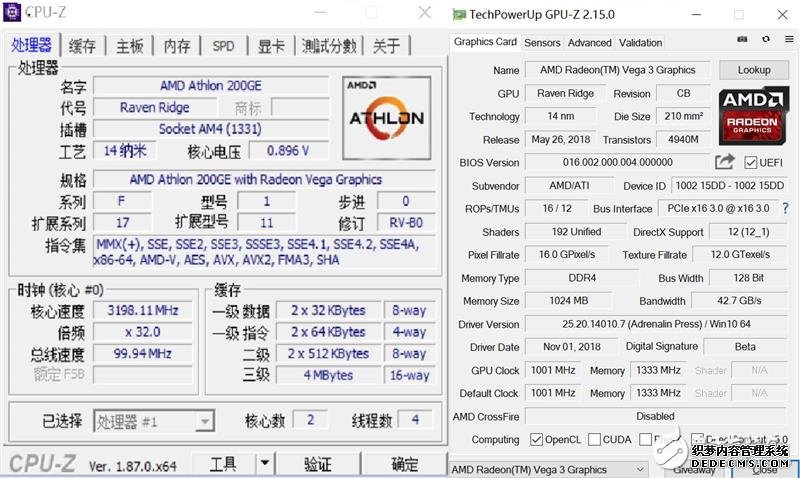Click the 指令集 instruction list field
This screenshot has height=478, width=800.
[264, 252]
